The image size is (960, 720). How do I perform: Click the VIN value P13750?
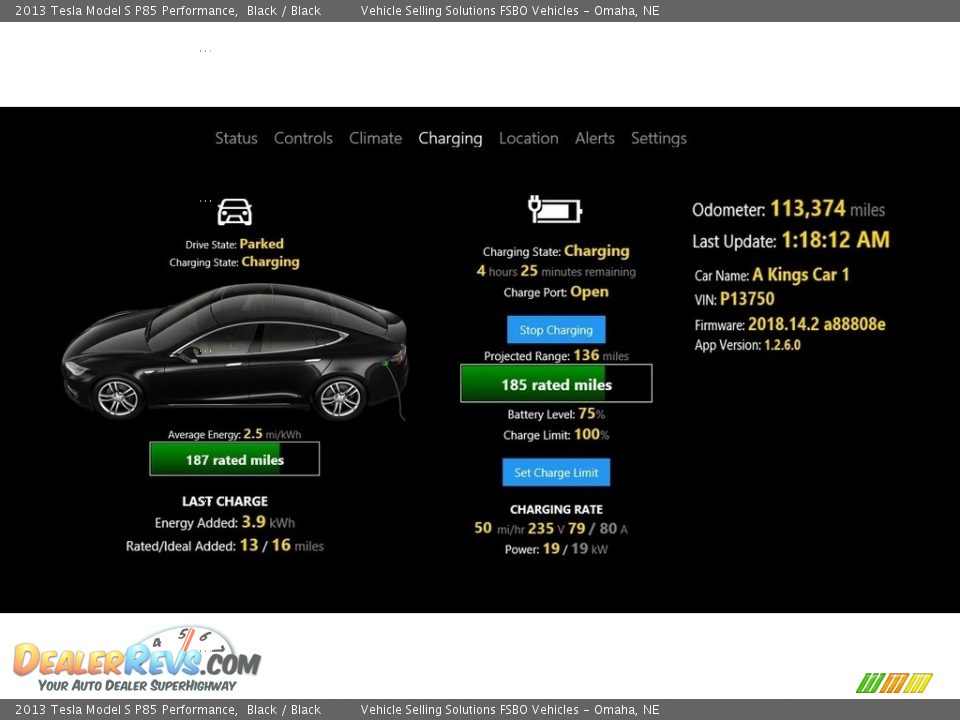coord(747,299)
